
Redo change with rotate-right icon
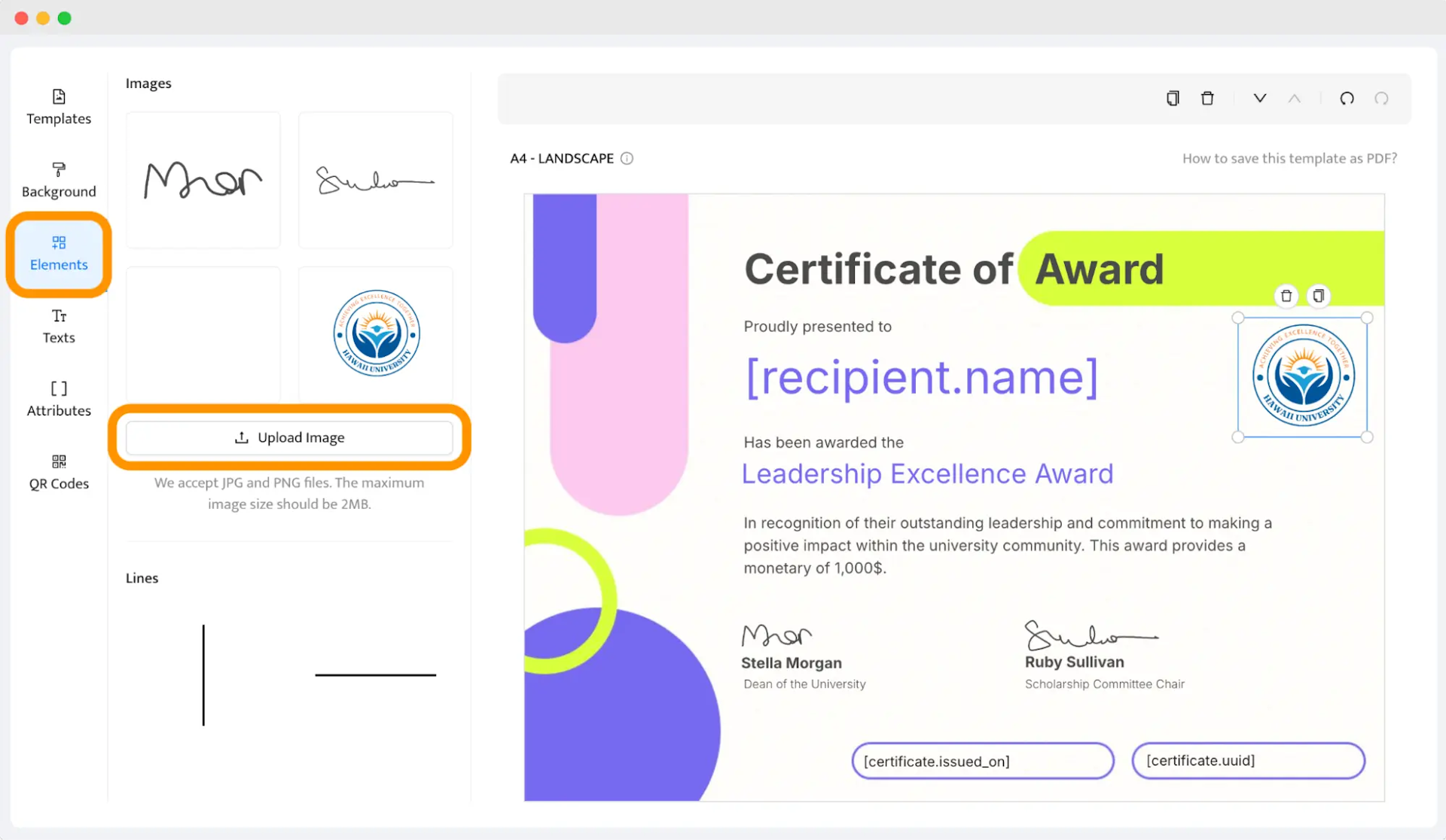1381,98
